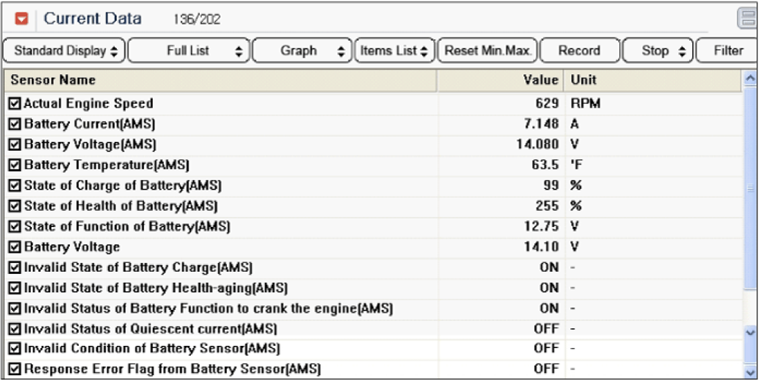Toggle Battery Temperature(AMS) checkbox

[x=15, y=165]
